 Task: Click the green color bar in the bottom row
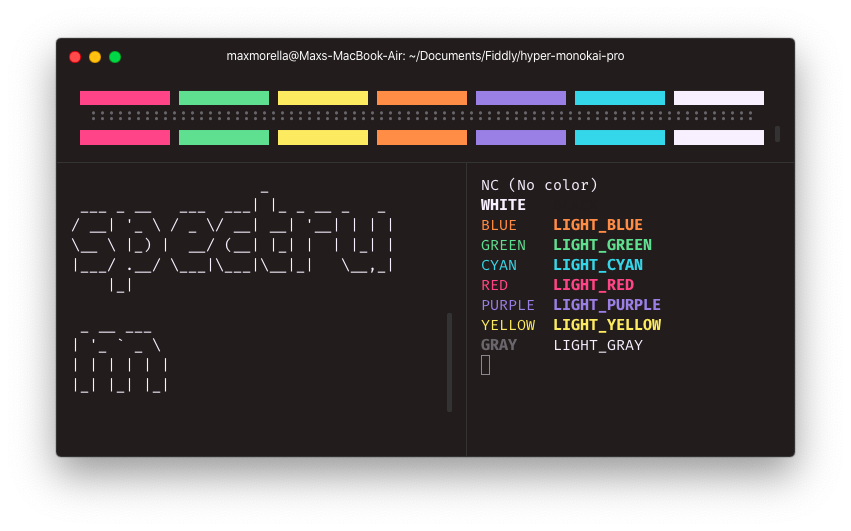click(224, 137)
